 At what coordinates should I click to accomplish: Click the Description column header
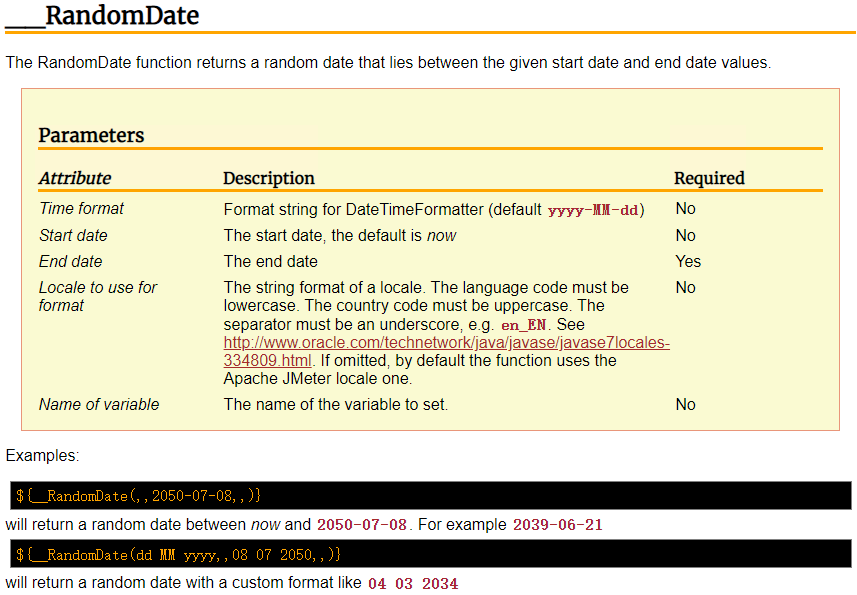click(x=268, y=178)
